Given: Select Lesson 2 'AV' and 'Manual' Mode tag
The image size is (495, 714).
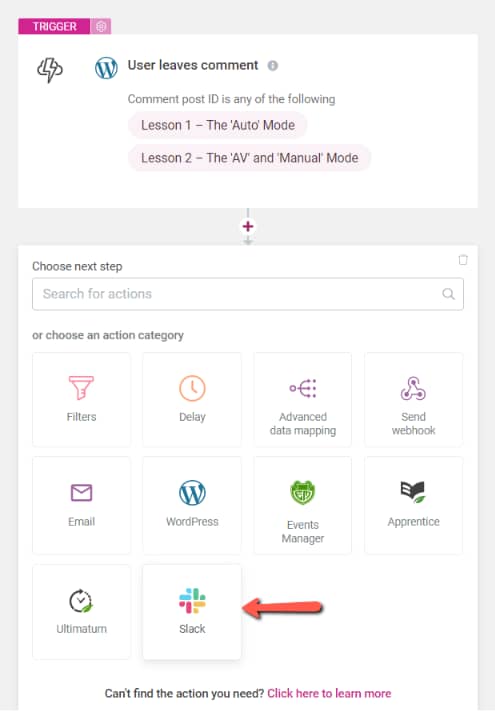Looking at the screenshot, I should (x=250, y=158).
